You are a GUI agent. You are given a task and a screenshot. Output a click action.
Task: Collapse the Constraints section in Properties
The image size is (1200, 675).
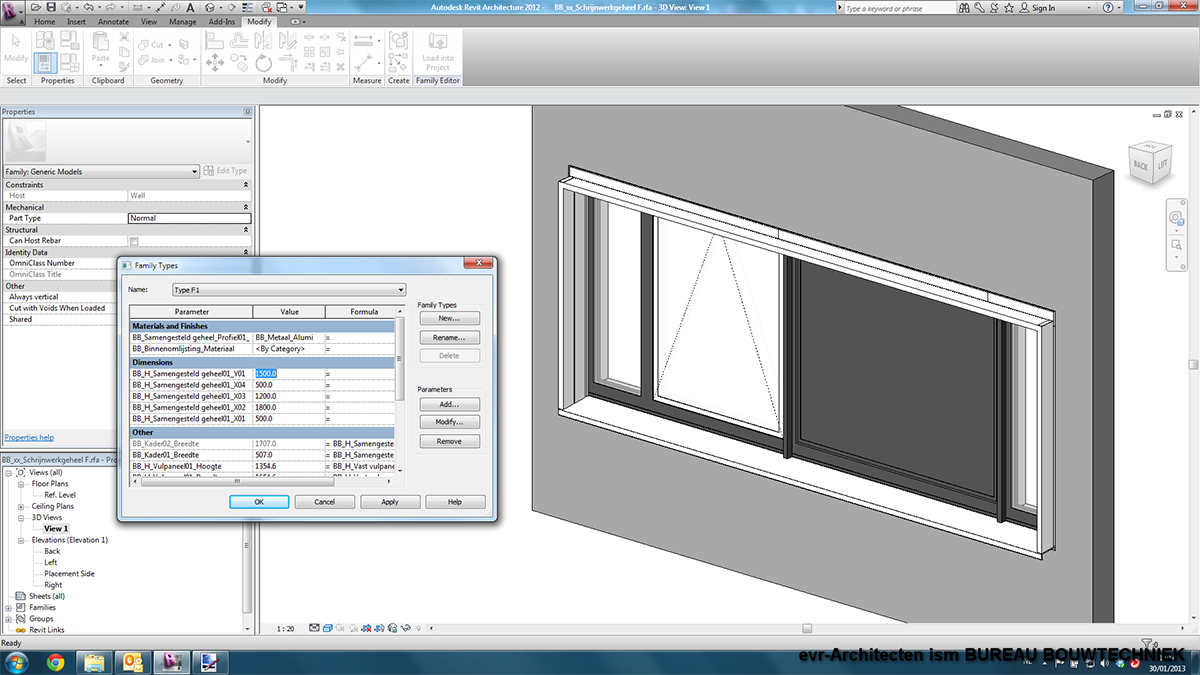pyautogui.click(x=246, y=185)
